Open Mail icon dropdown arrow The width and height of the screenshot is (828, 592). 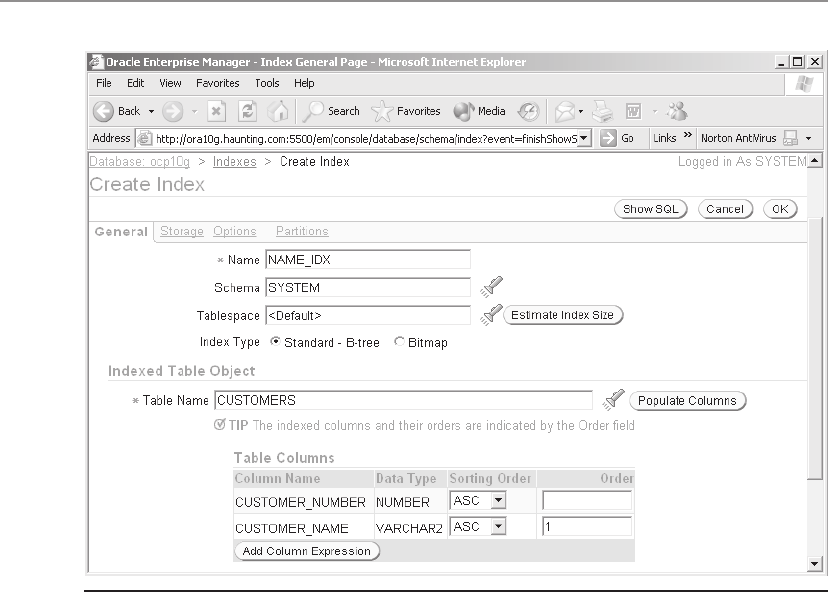point(581,111)
